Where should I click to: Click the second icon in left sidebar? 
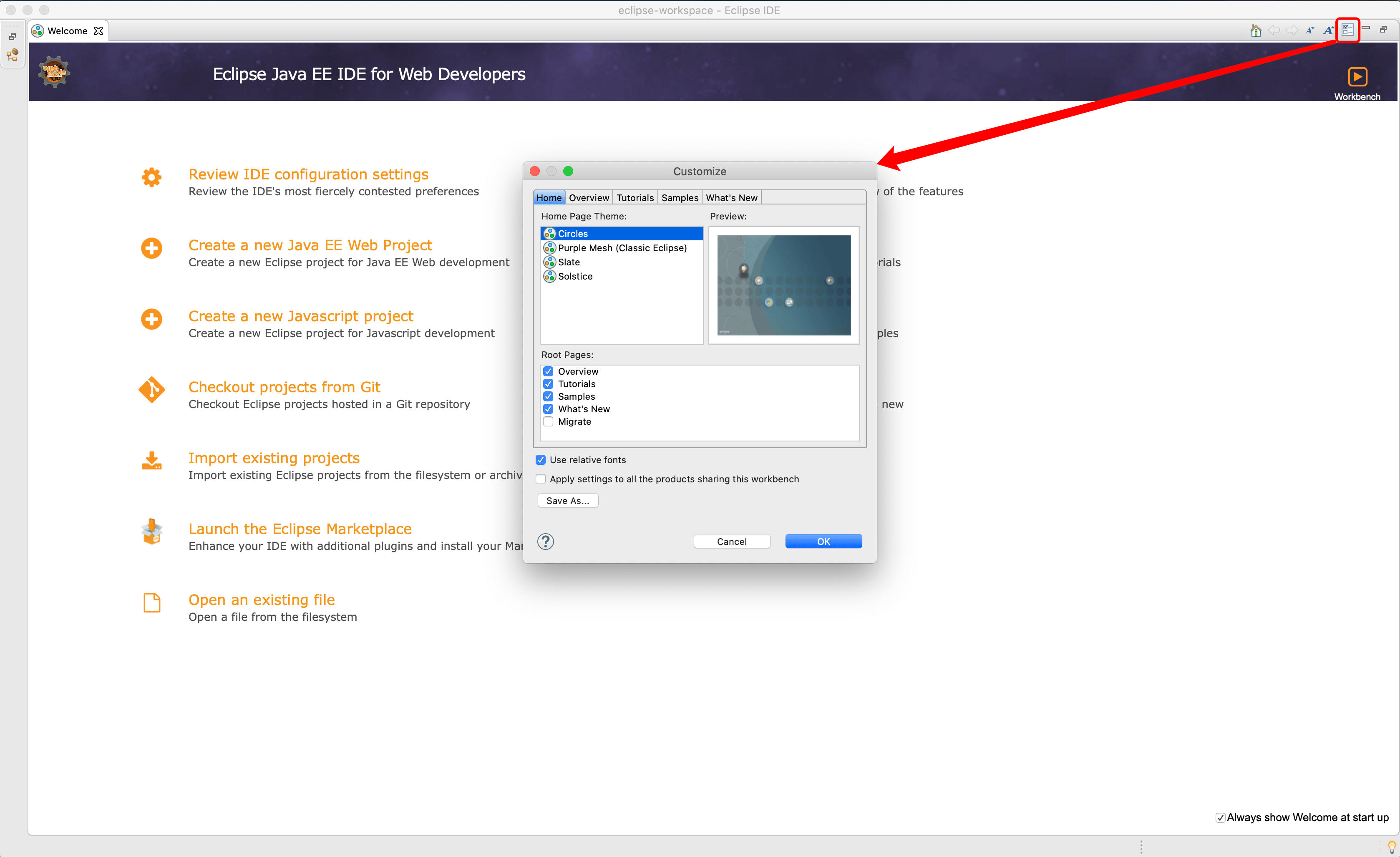tap(13, 55)
